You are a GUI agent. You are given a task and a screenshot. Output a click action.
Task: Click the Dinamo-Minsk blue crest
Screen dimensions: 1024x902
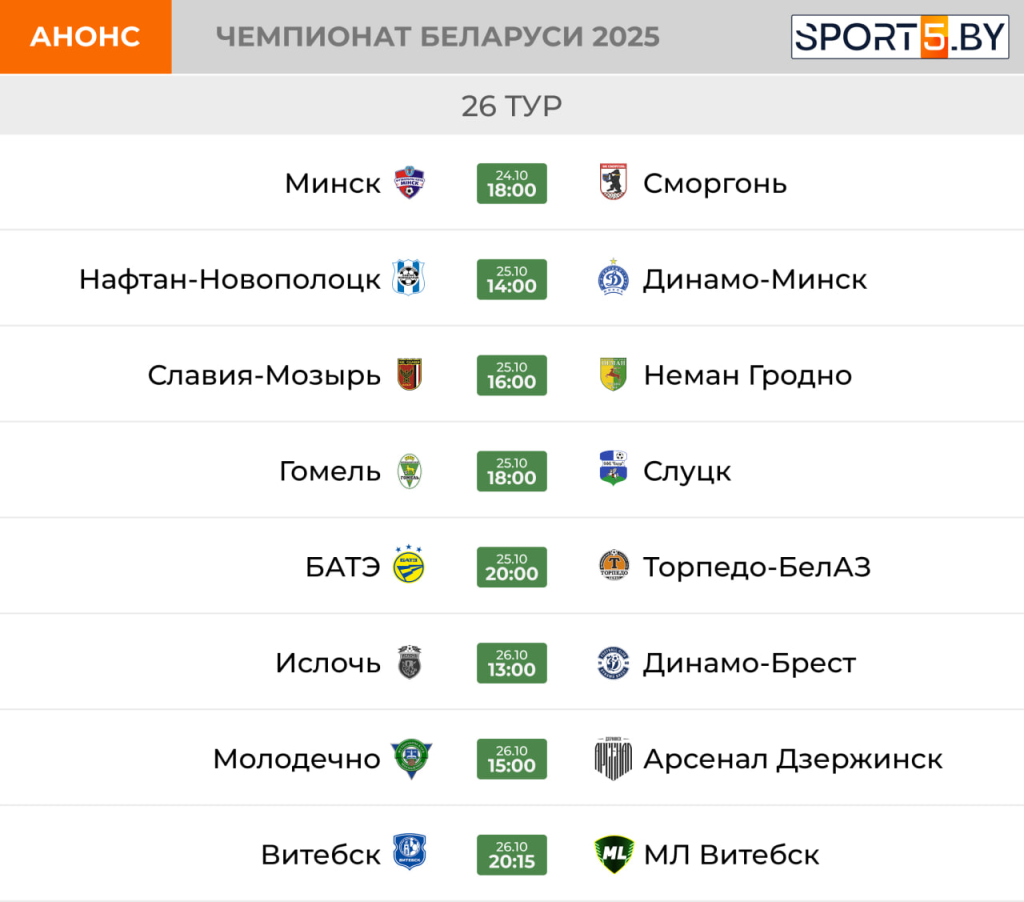[613, 279]
